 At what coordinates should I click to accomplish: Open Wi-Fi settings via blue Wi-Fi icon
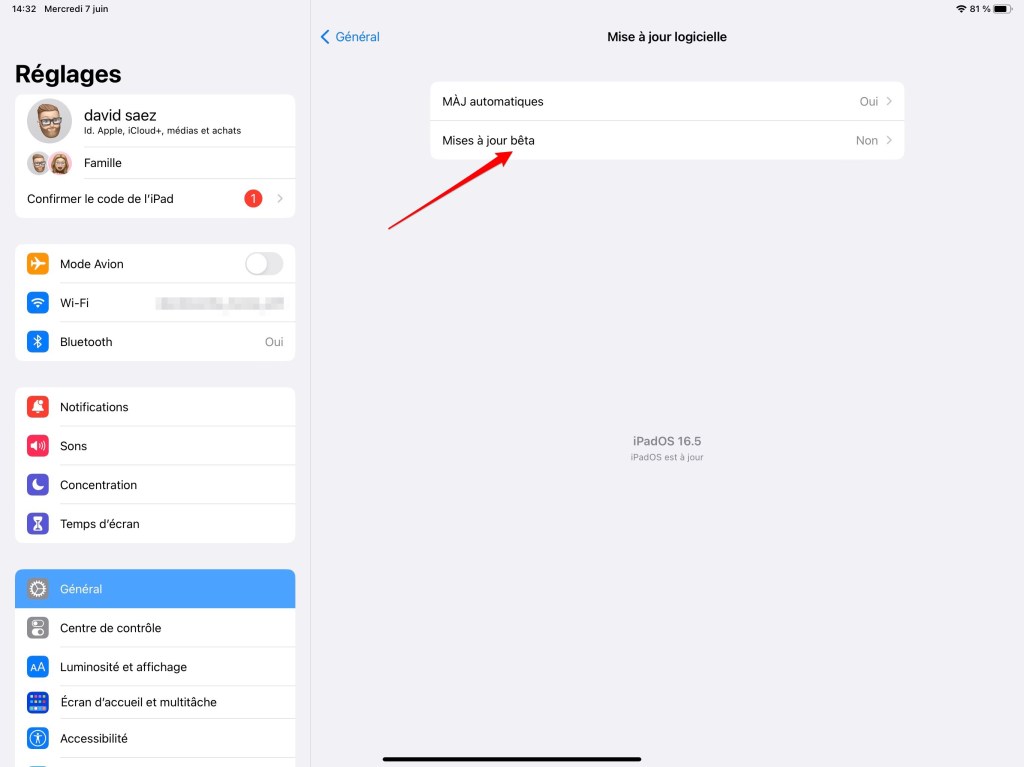pyautogui.click(x=38, y=303)
